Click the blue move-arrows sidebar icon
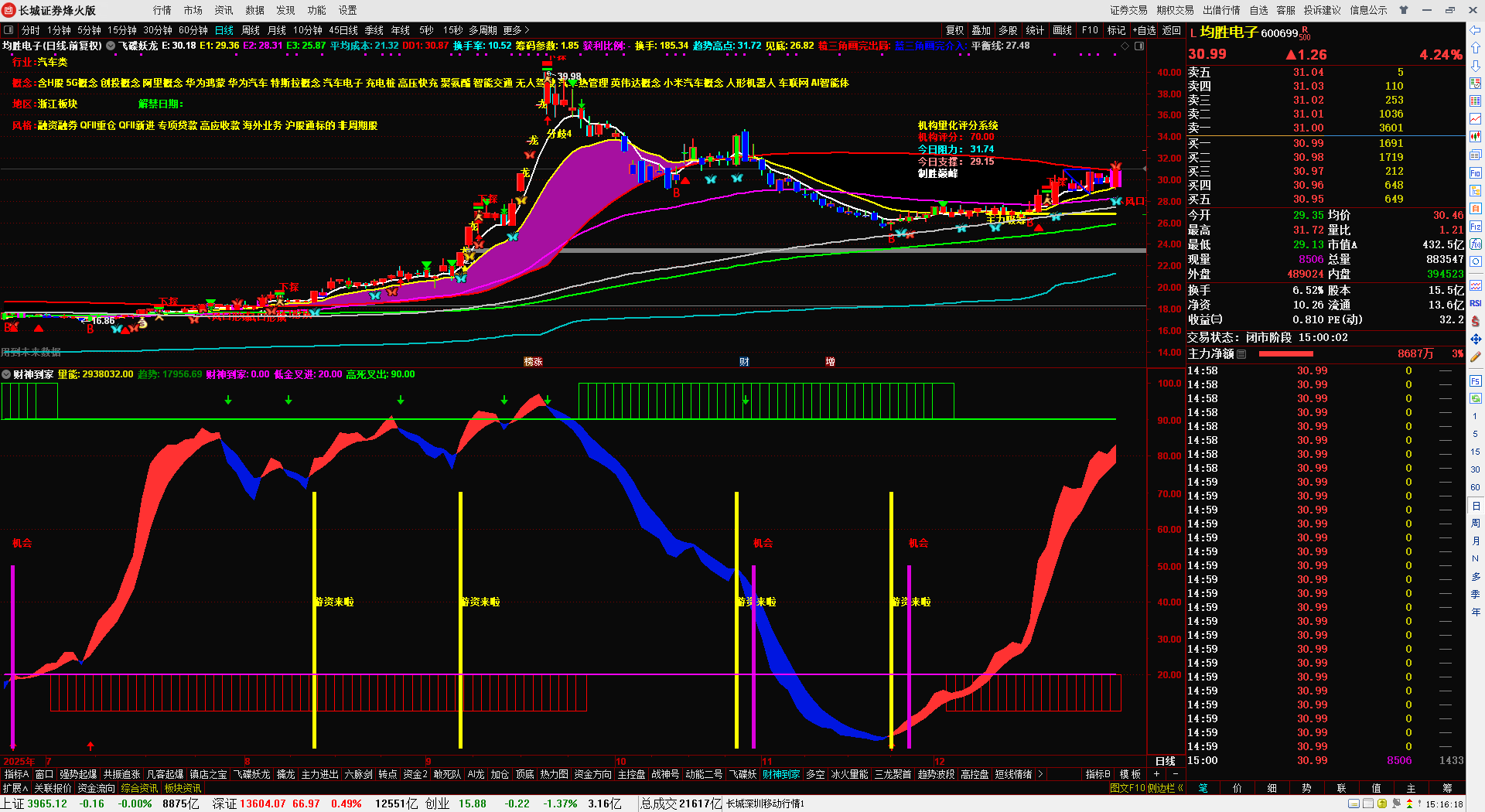This screenshot has height=812, width=1485. click(x=1476, y=339)
